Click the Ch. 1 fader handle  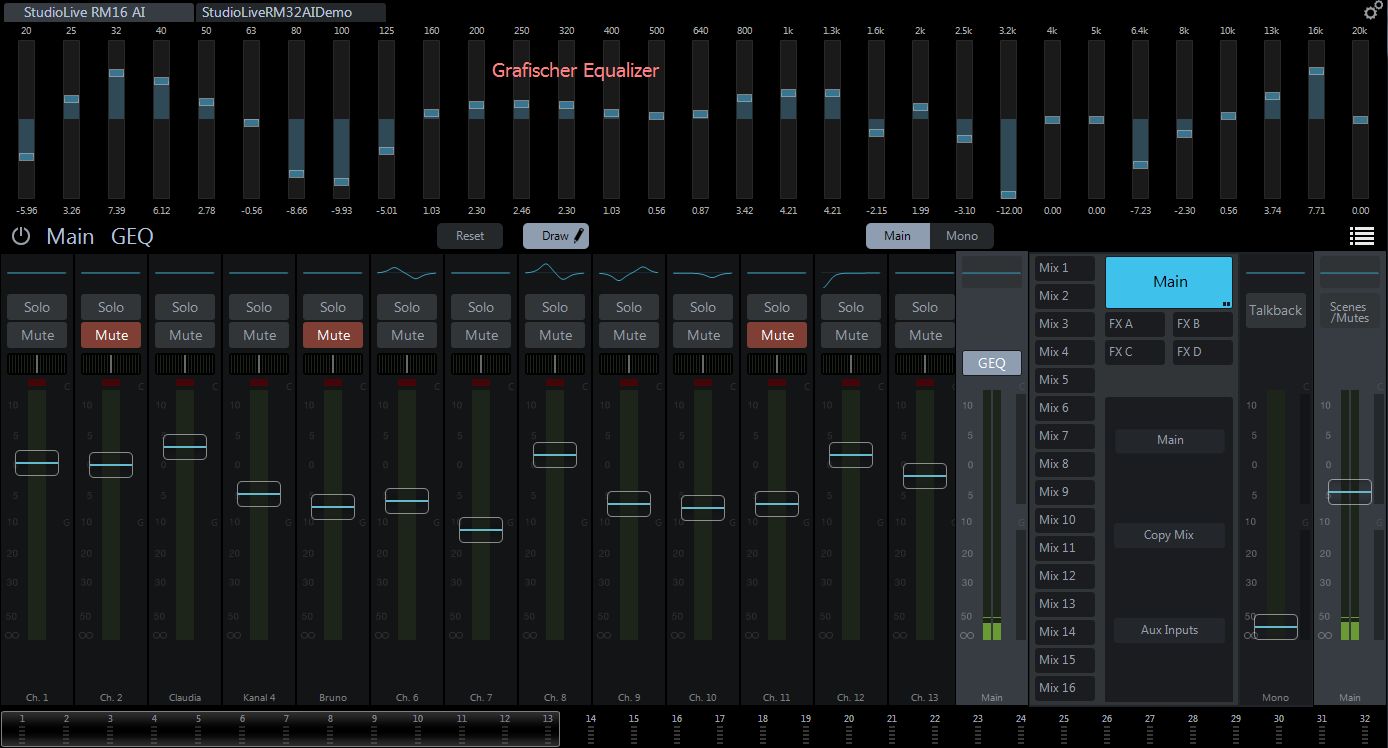37,463
